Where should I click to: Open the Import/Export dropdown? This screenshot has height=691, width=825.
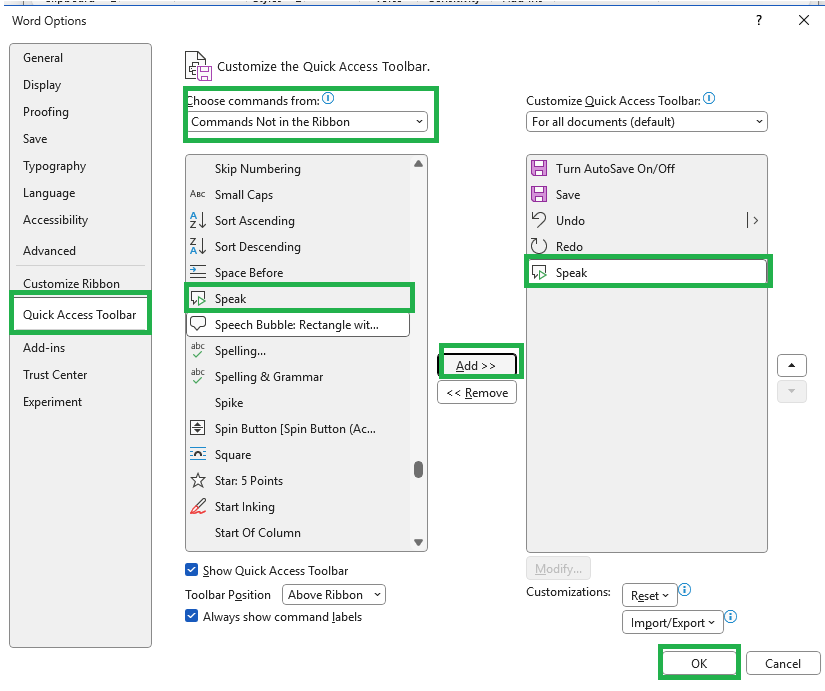click(672, 623)
